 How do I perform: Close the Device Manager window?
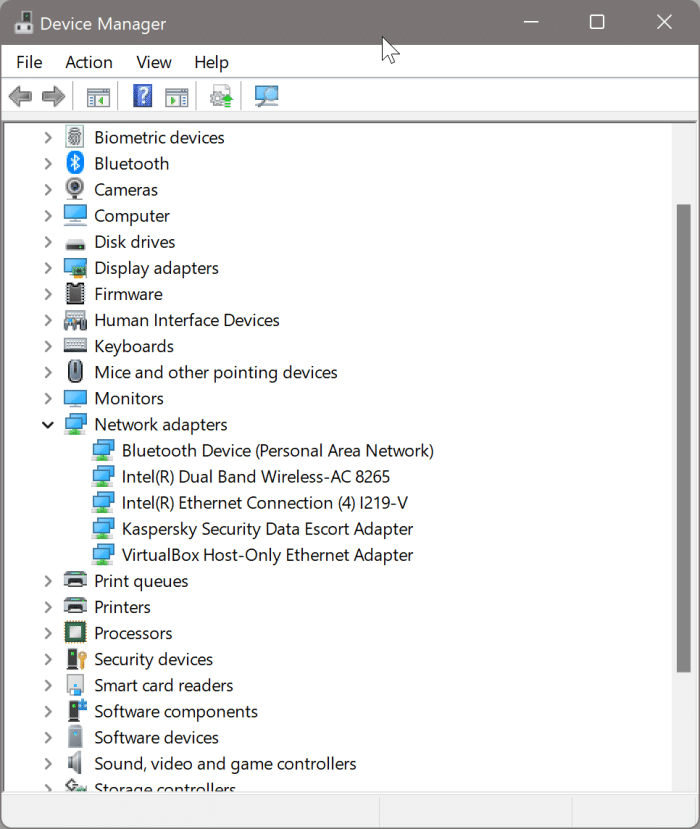click(664, 22)
